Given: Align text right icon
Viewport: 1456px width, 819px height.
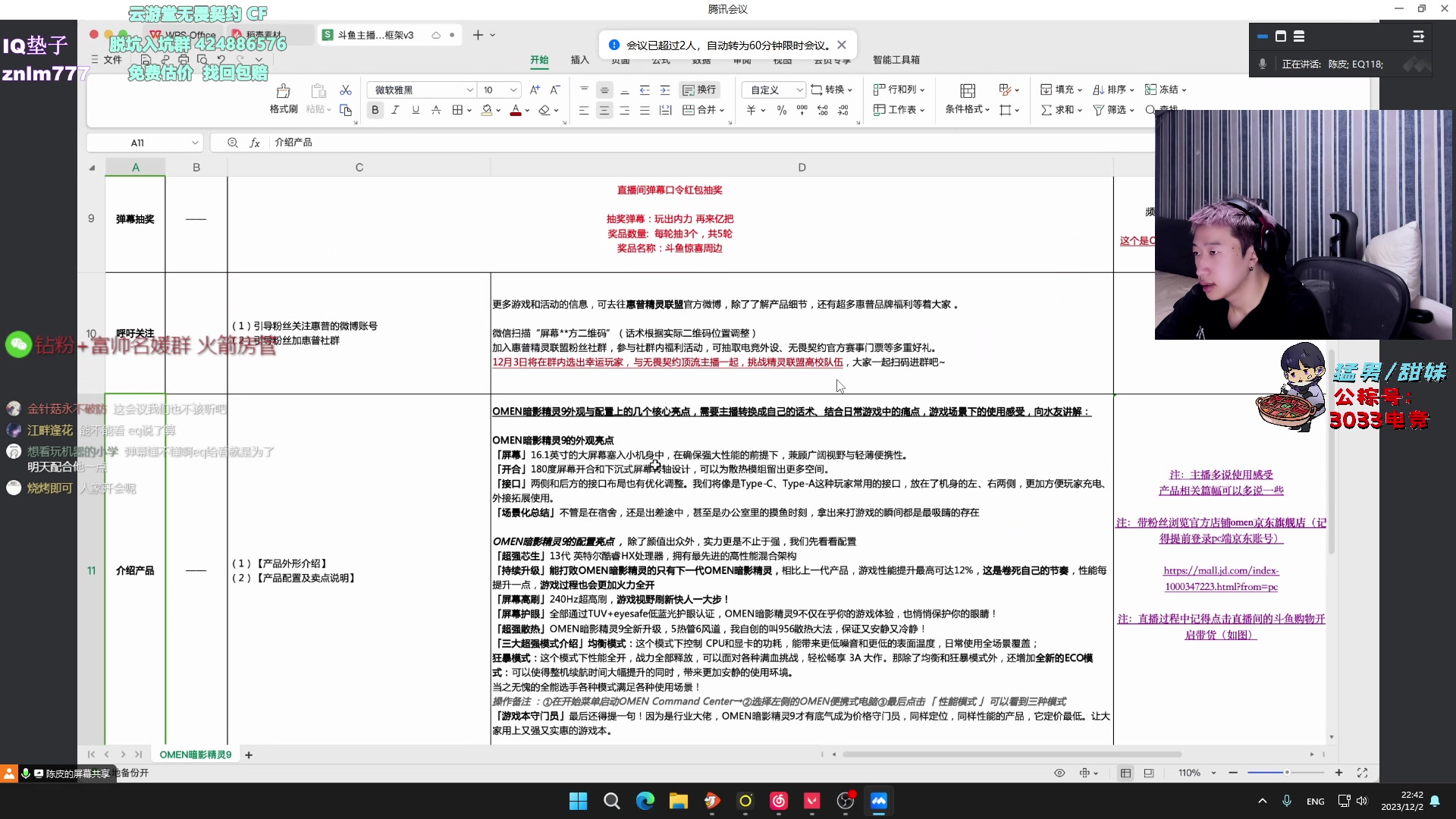Looking at the screenshot, I should point(625,110).
